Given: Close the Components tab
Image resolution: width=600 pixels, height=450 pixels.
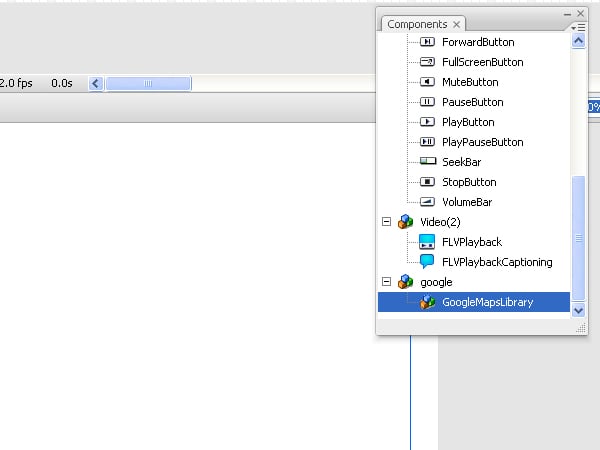Looking at the screenshot, I should point(457,24).
